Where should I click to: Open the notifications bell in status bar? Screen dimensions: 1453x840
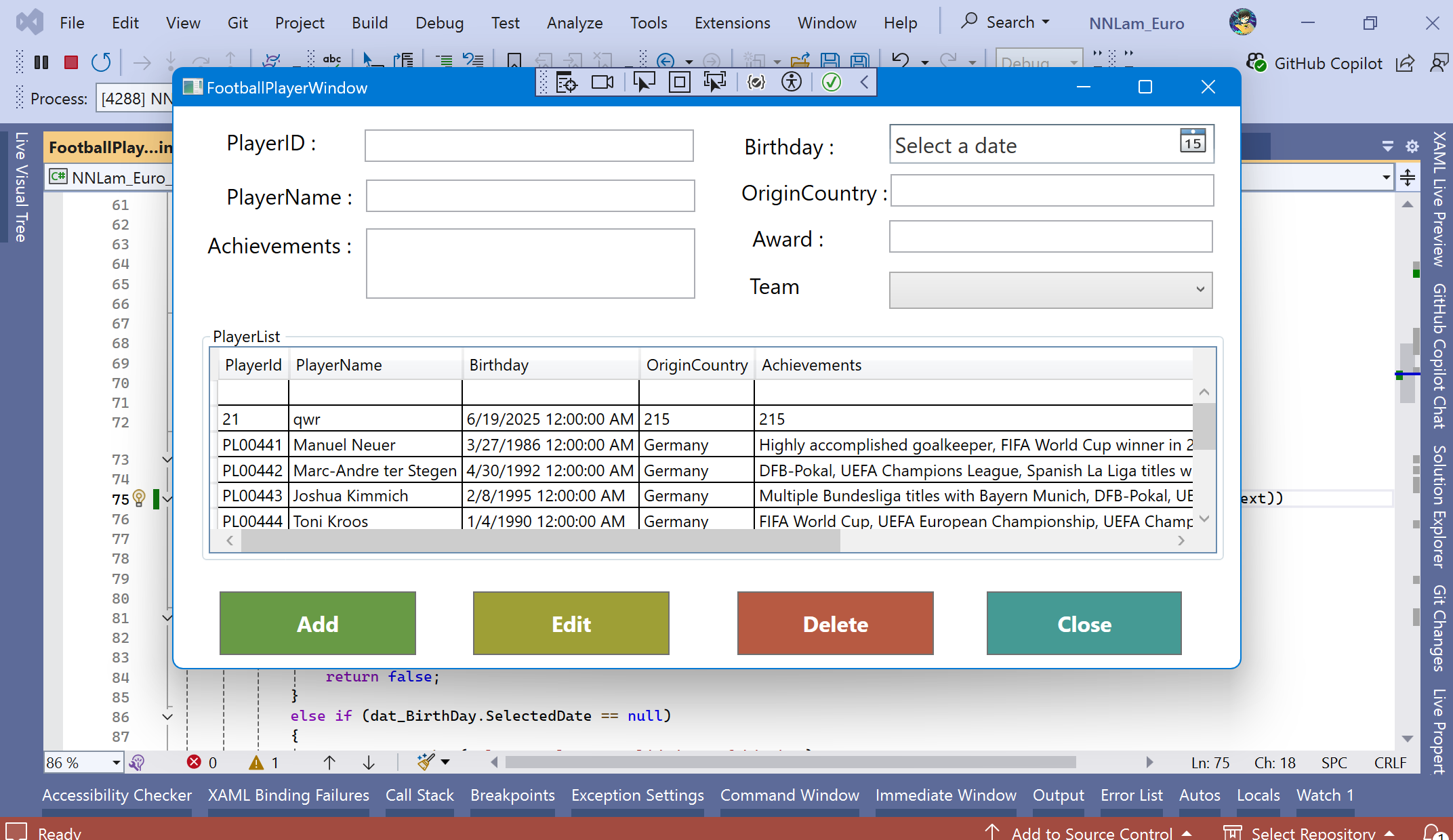click(x=1434, y=832)
